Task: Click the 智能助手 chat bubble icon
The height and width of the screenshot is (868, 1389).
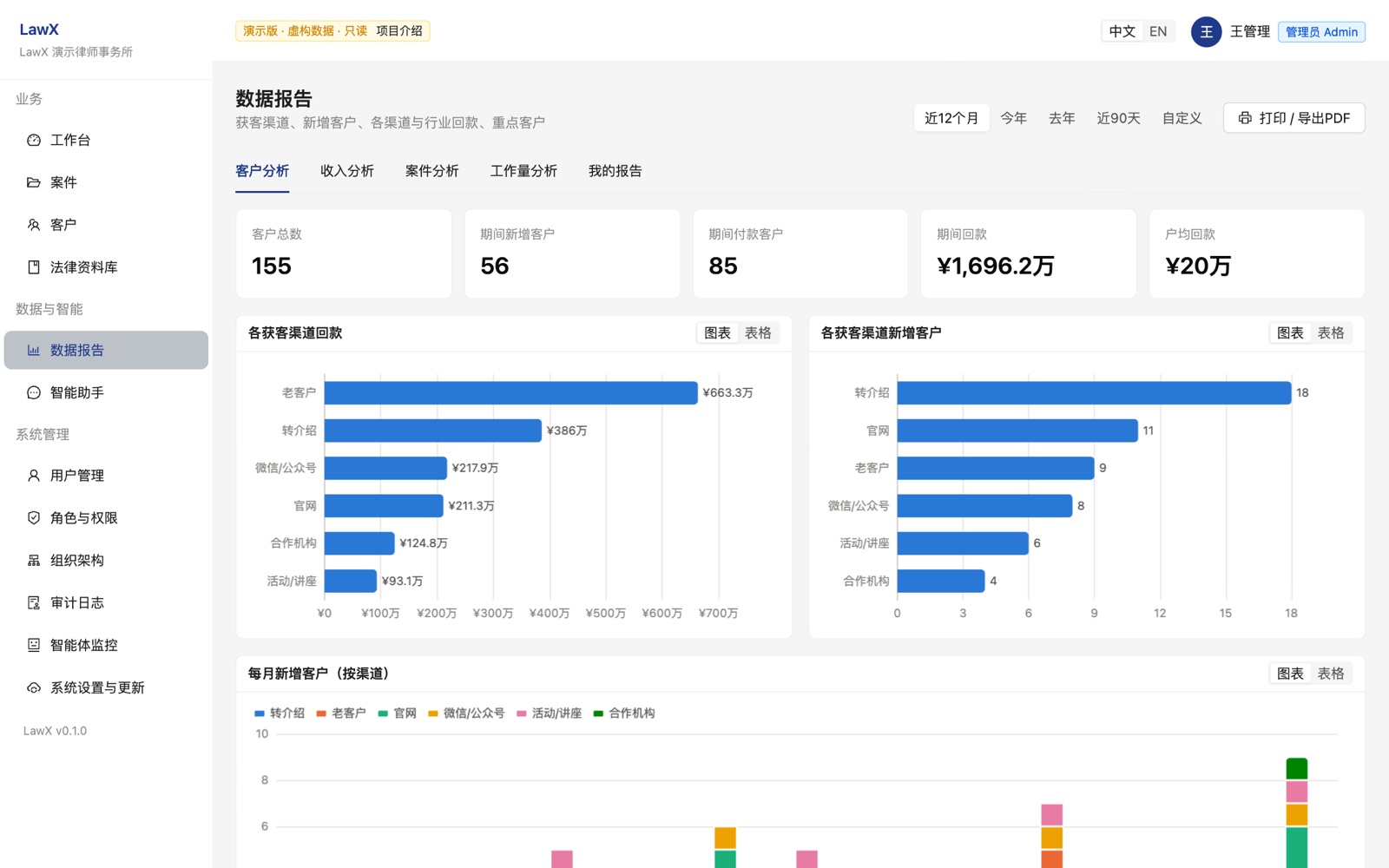Action: (x=34, y=392)
